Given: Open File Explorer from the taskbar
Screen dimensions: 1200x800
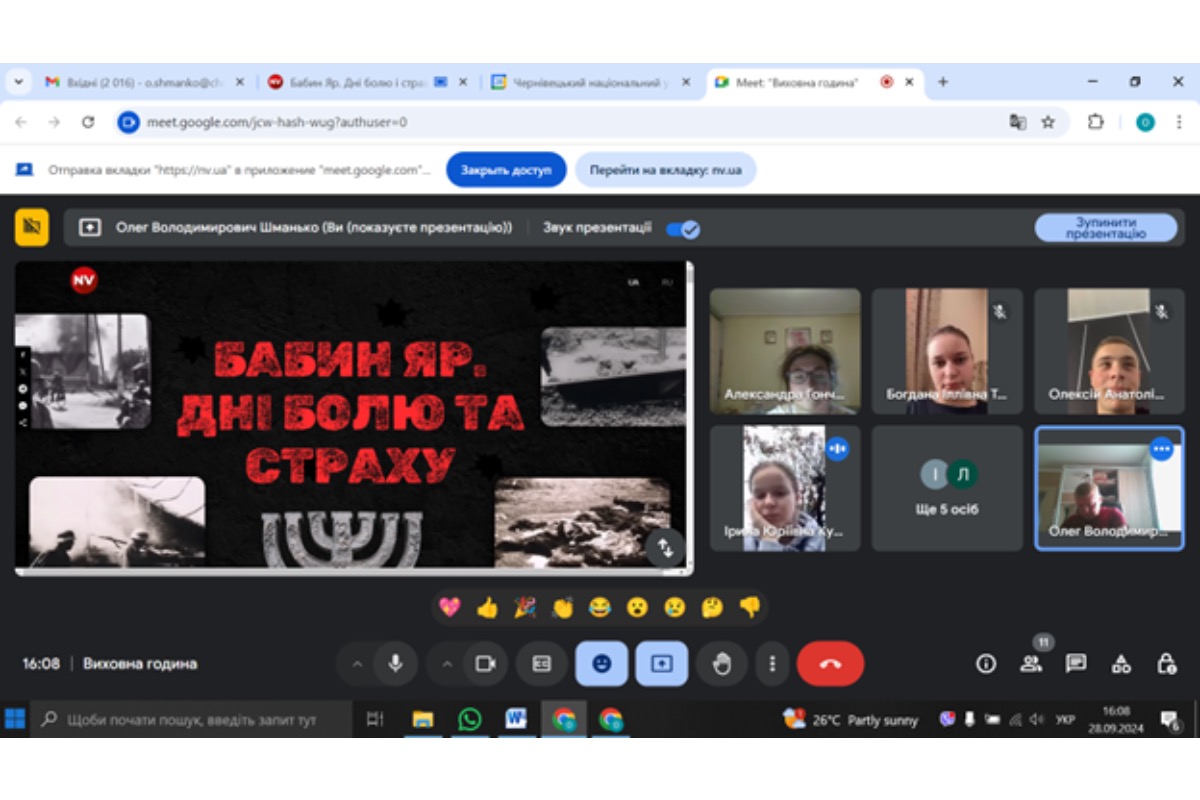Looking at the screenshot, I should (x=423, y=719).
